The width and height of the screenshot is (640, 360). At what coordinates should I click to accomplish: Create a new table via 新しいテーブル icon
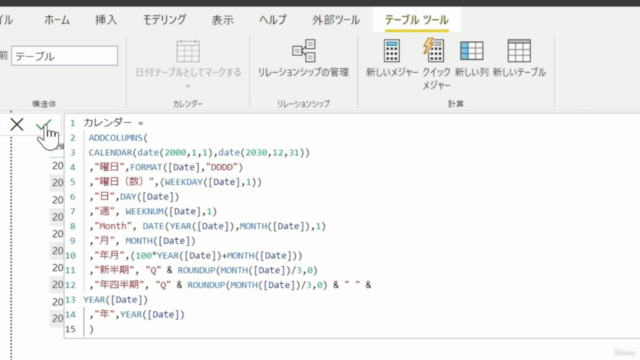(519, 51)
